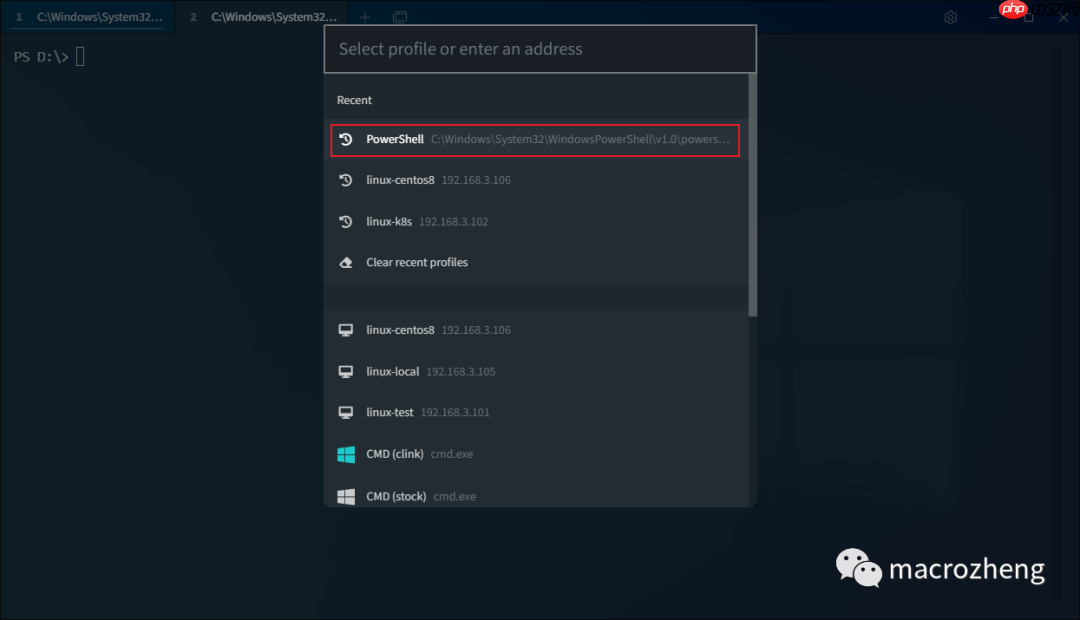Switch to tab 2 C:\Windows\System32

(262, 17)
